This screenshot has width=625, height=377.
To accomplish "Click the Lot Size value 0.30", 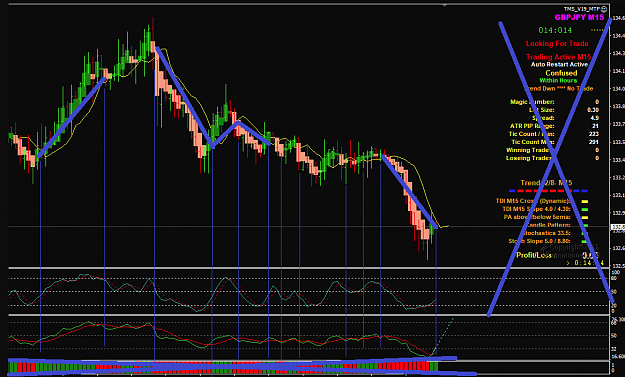I will pyautogui.click(x=593, y=110).
